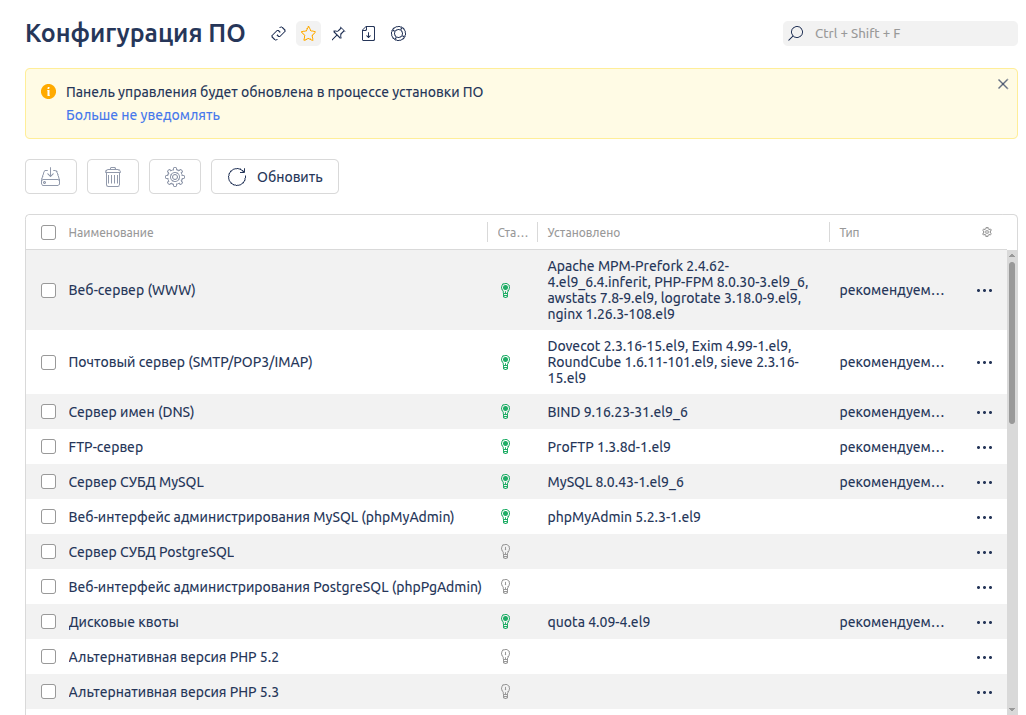
Task: Tick the checkbox for Веб-сервер (WWW)
Action: [x=48, y=290]
